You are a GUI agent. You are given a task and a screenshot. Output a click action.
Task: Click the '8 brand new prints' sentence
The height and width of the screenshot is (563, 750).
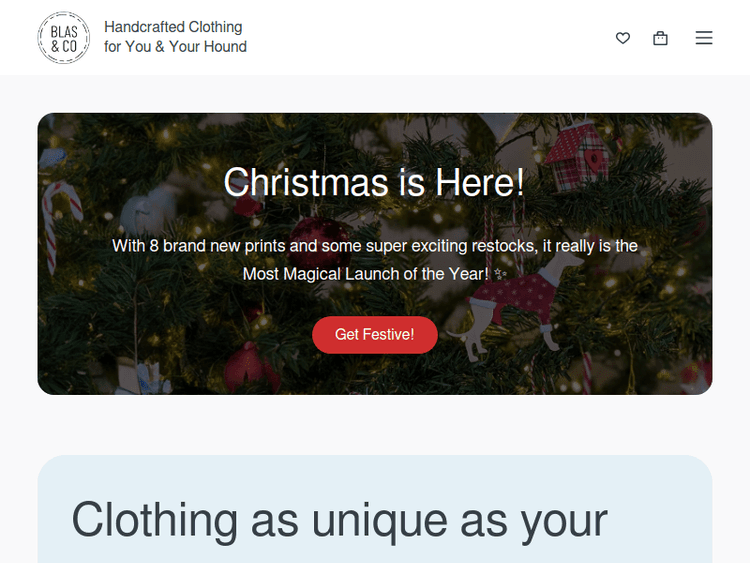[x=375, y=246]
